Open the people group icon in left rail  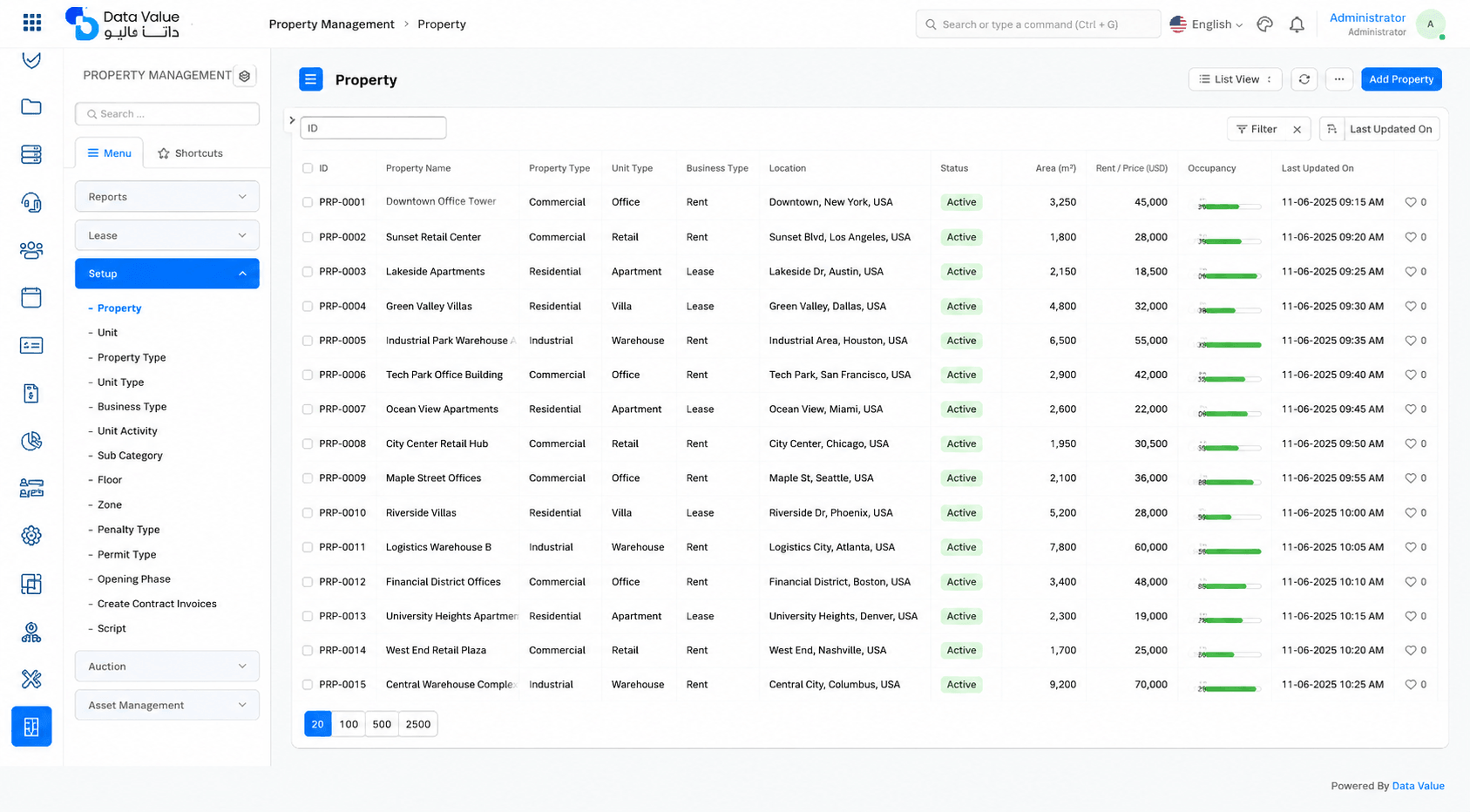[31, 250]
